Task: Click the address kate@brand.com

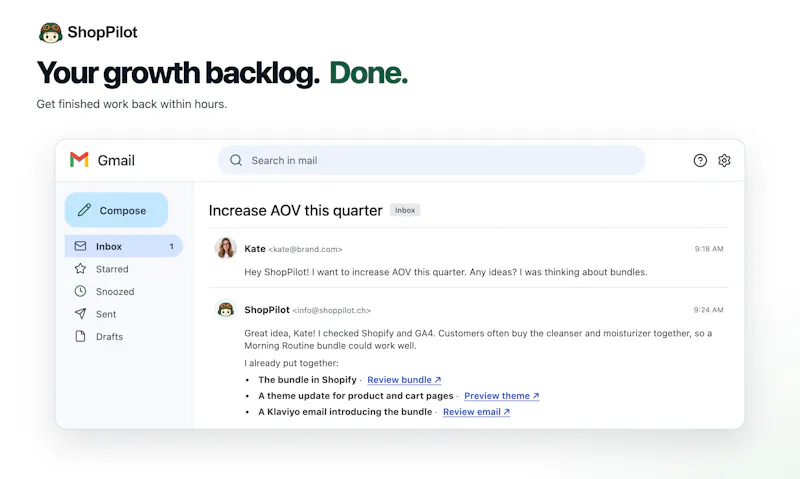Action: coord(305,249)
